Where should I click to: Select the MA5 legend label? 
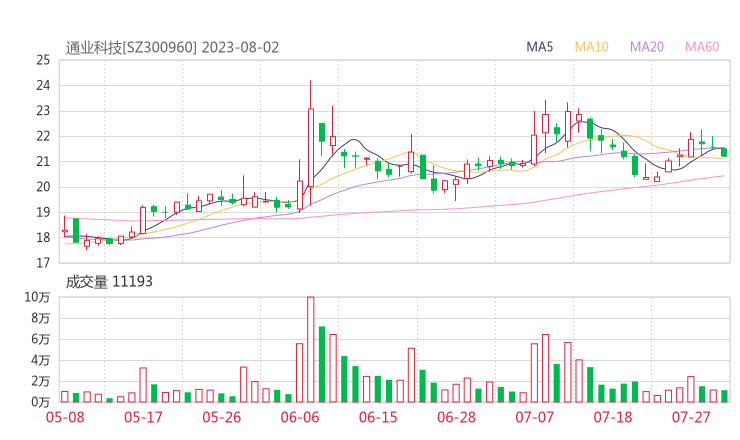tap(539, 47)
